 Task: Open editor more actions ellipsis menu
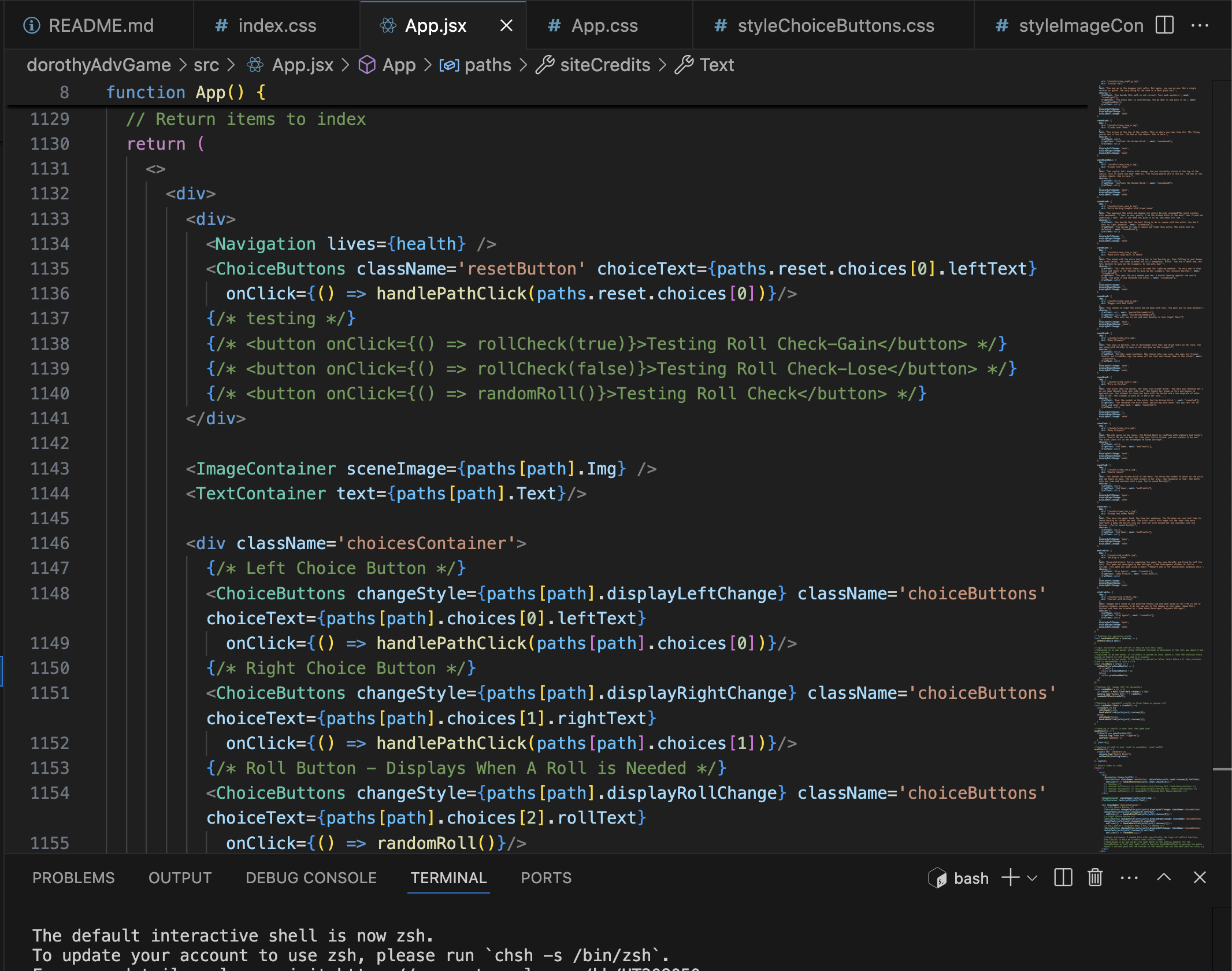point(1200,25)
